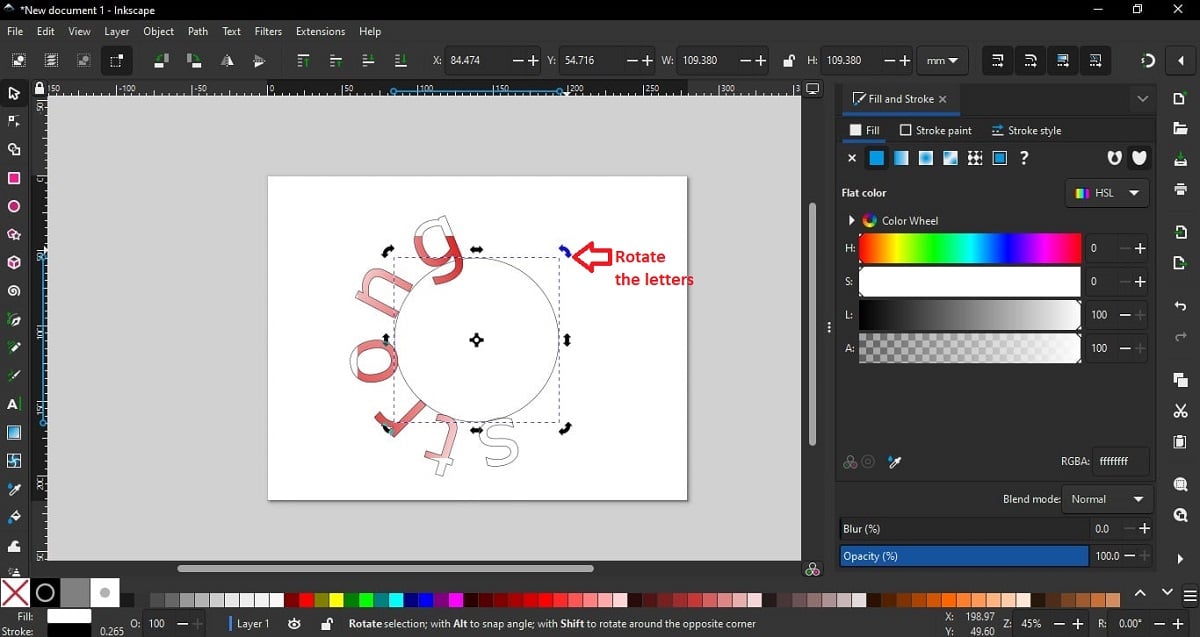Select the Text tool in toolbox

click(14, 405)
